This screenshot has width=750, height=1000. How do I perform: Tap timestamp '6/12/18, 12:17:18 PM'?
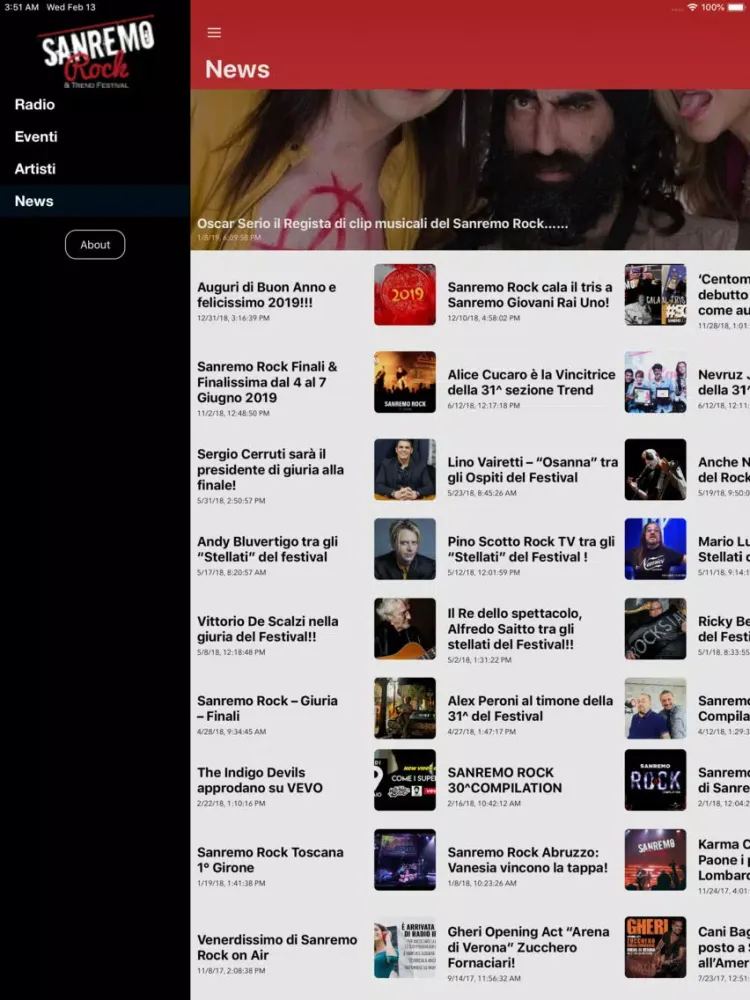point(483,405)
